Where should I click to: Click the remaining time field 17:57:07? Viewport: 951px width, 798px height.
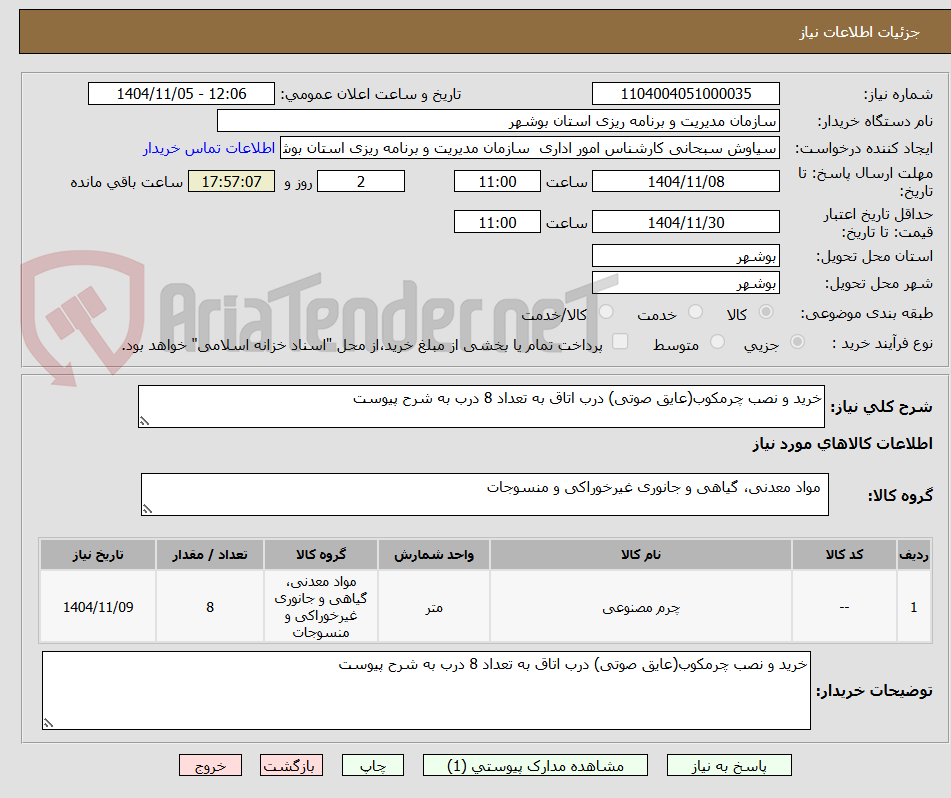point(232,181)
